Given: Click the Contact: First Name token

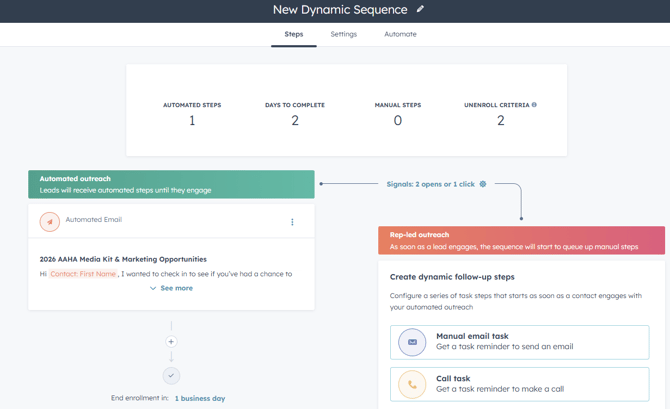Looking at the screenshot, I should point(83,273).
